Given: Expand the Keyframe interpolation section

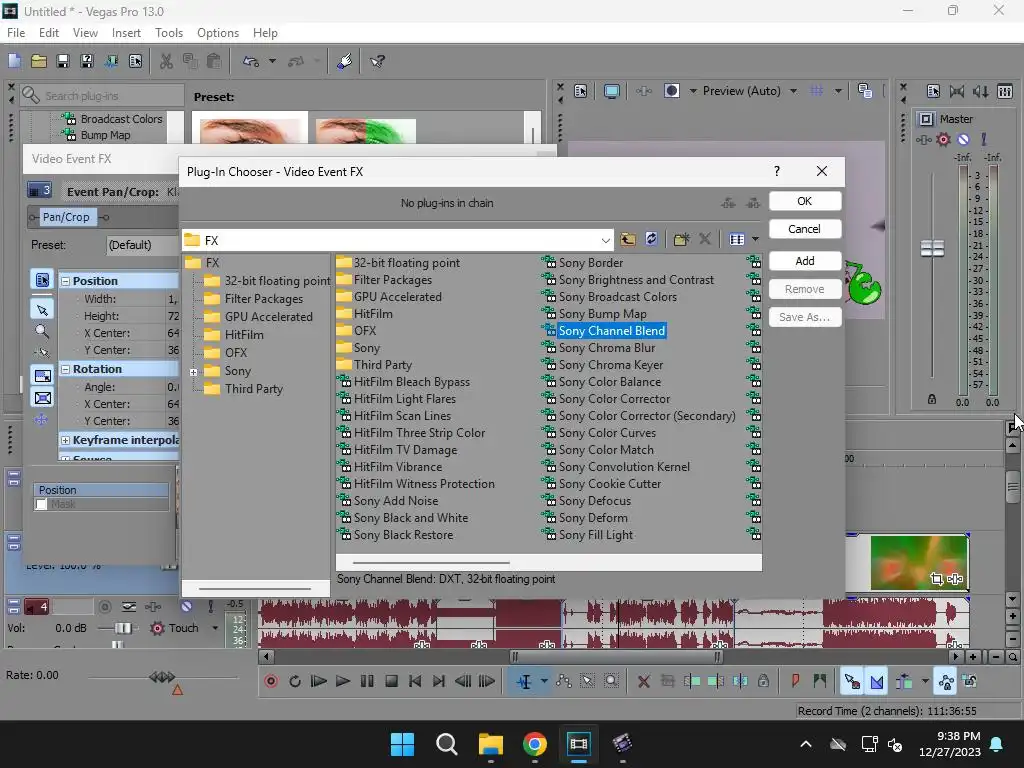Looking at the screenshot, I should coord(65,441).
